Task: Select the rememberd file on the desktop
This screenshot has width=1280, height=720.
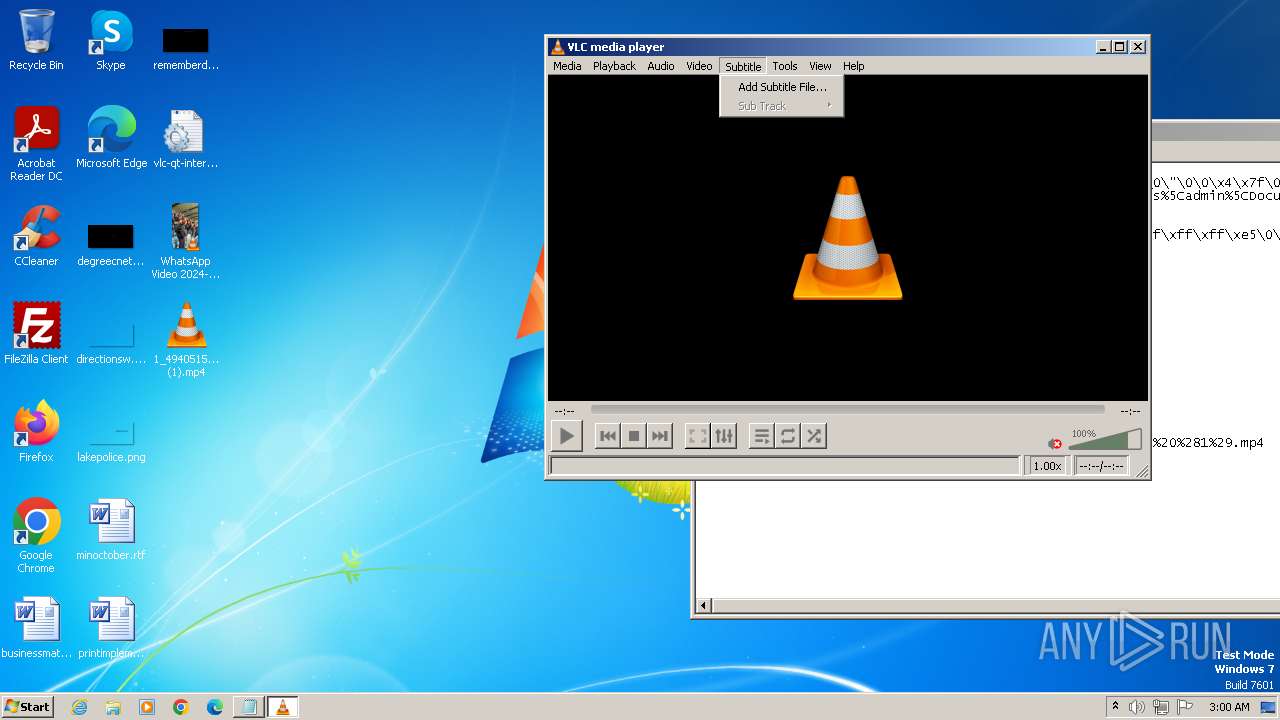Action: point(186,48)
